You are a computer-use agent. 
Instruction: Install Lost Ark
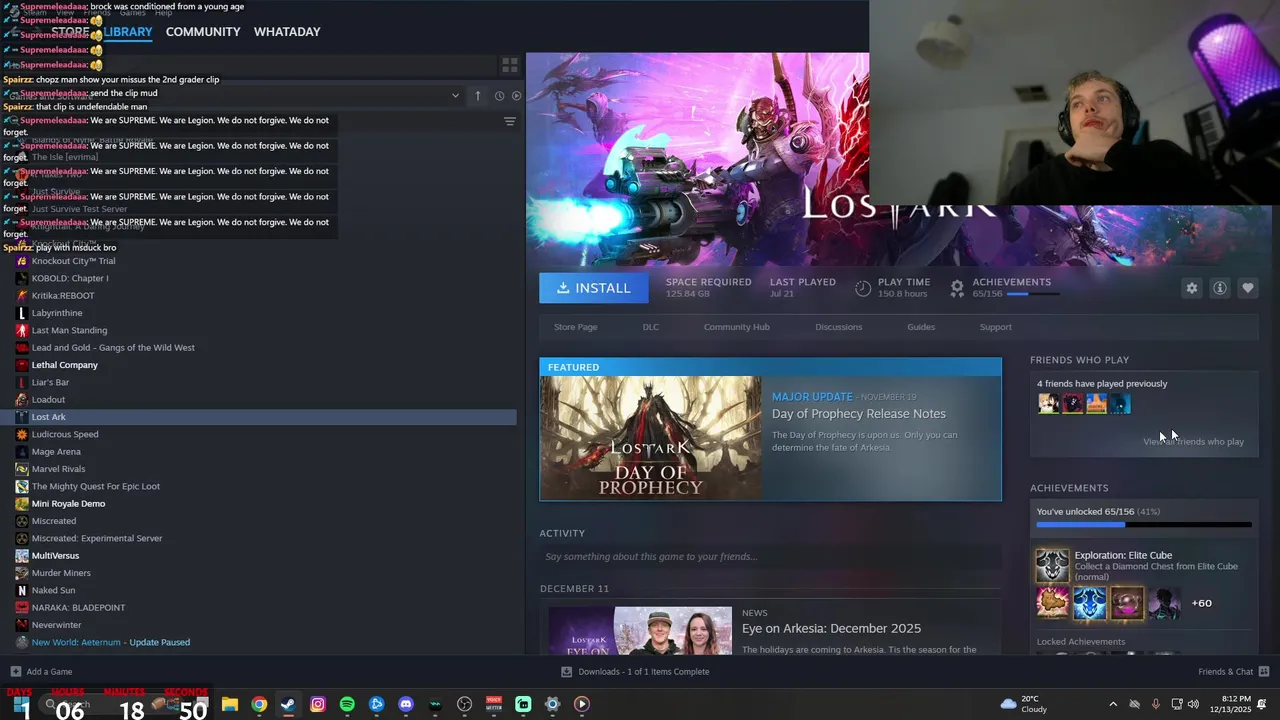pyautogui.click(x=594, y=288)
